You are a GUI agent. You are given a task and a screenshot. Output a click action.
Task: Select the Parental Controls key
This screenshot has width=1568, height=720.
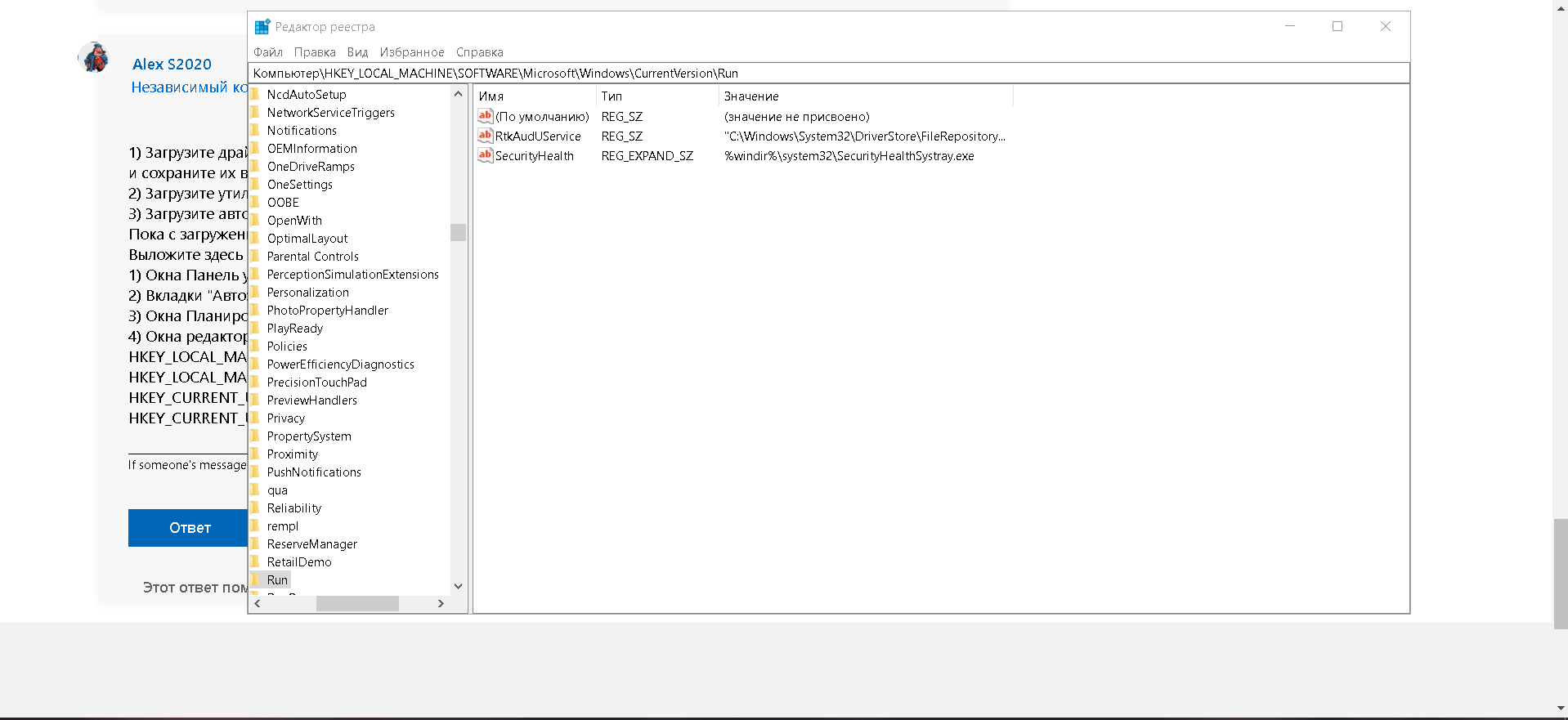[312, 257]
